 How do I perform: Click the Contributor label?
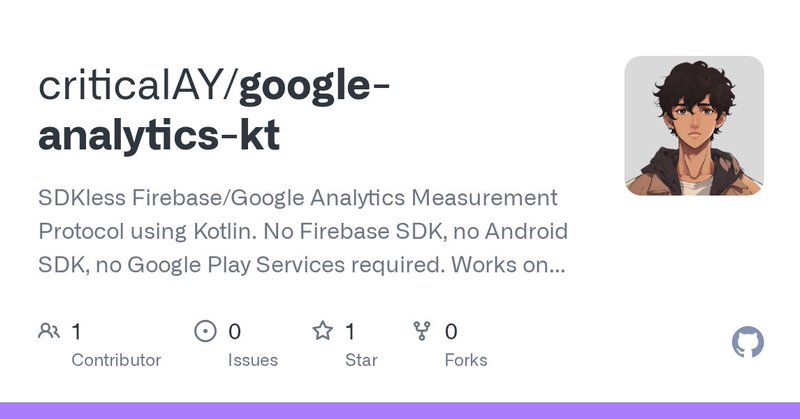pos(116,360)
